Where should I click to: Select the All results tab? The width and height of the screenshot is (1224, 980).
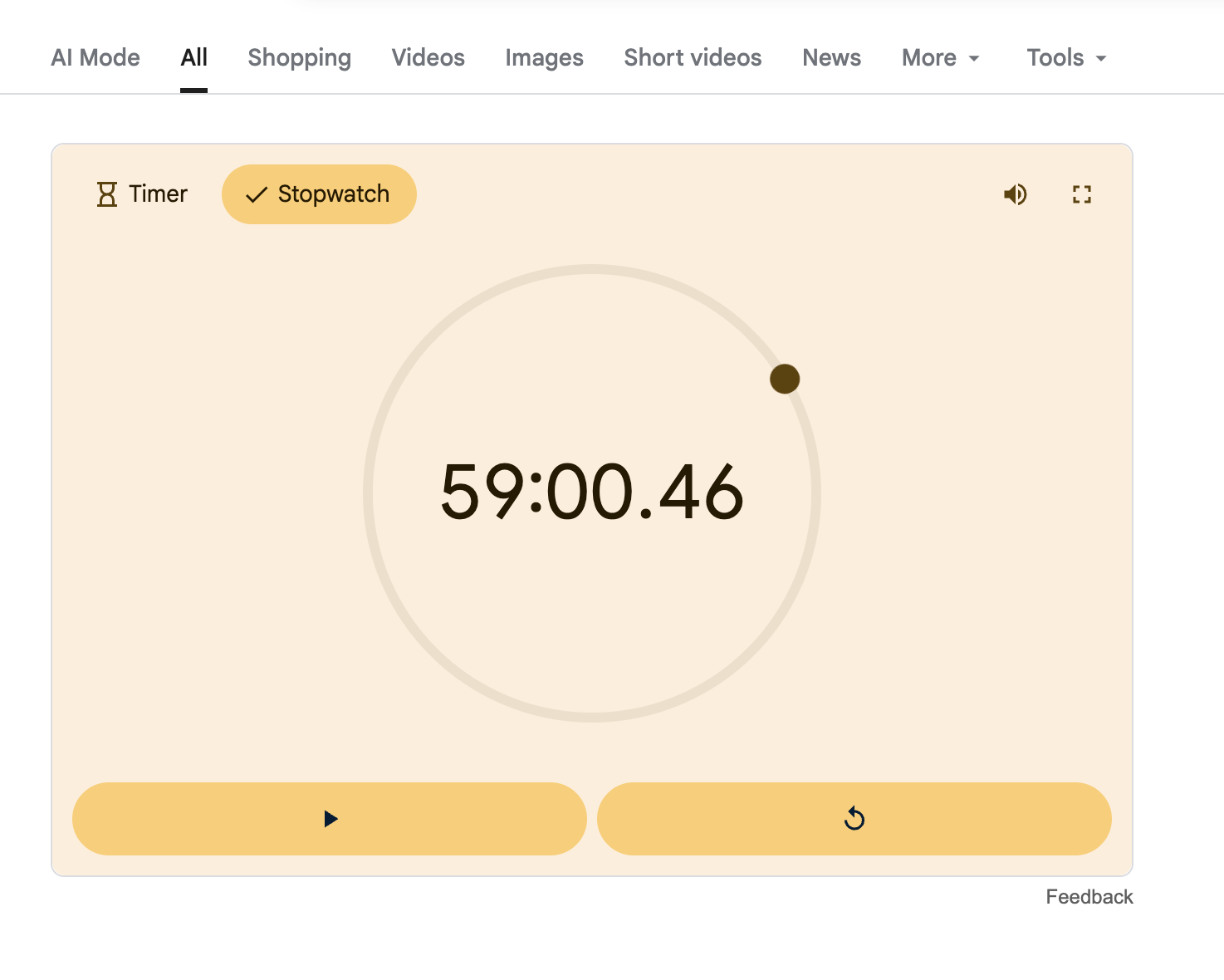(x=193, y=58)
